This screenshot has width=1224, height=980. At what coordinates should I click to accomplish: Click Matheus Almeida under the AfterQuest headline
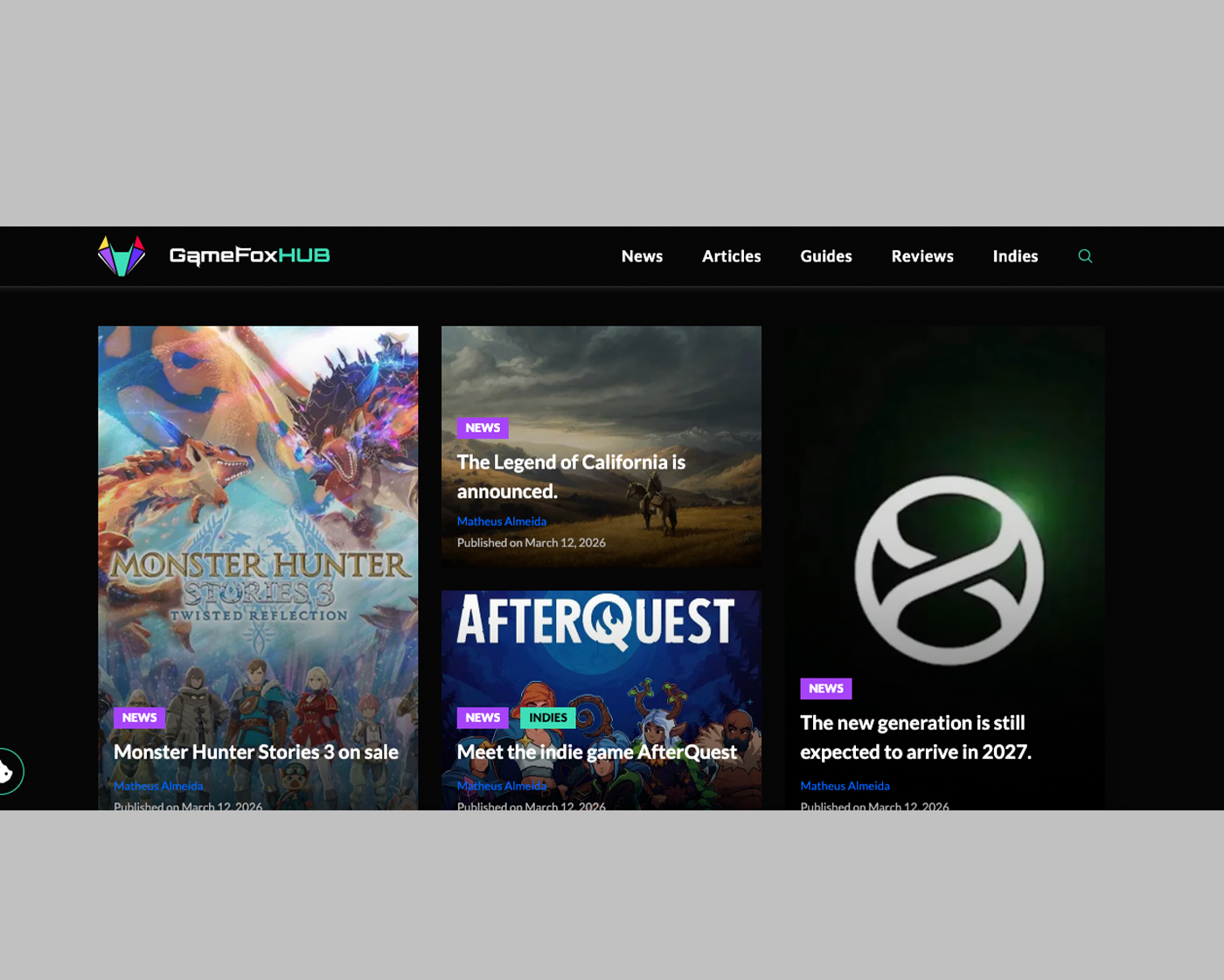(502, 786)
